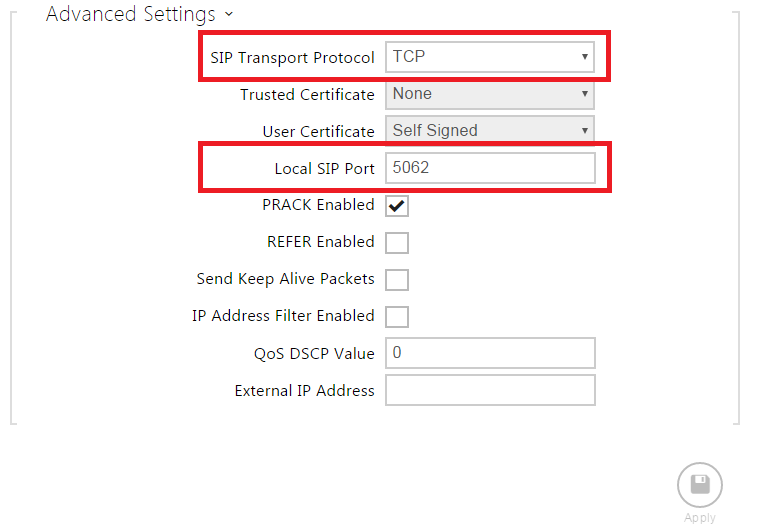The width and height of the screenshot is (779, 530).
Task: Click into the QoS DSCP Value field
Action: point(489,353)
